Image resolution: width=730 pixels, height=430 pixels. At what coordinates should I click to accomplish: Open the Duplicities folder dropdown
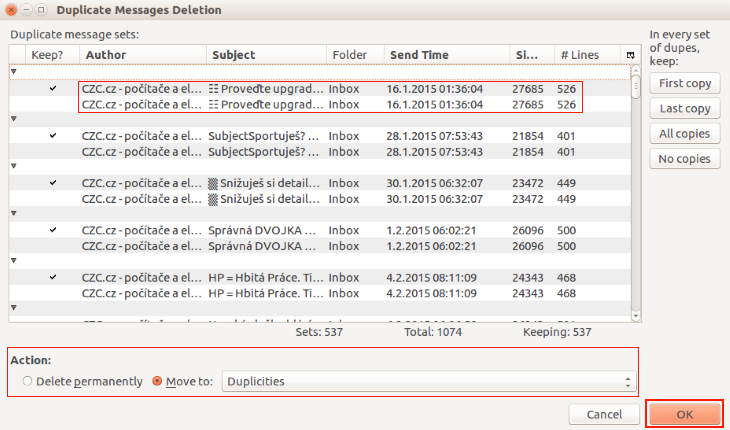pyautogui.click(x=429, y=381)
